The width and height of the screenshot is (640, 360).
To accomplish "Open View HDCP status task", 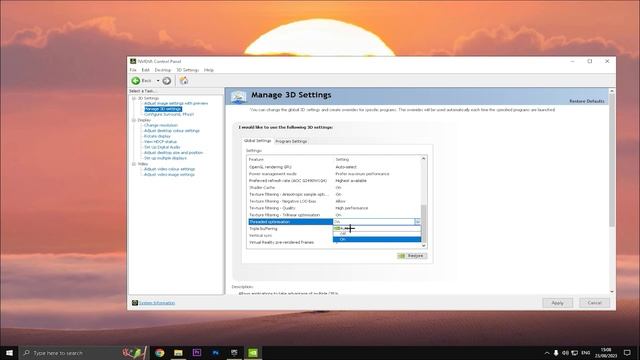I will (160, 142).
